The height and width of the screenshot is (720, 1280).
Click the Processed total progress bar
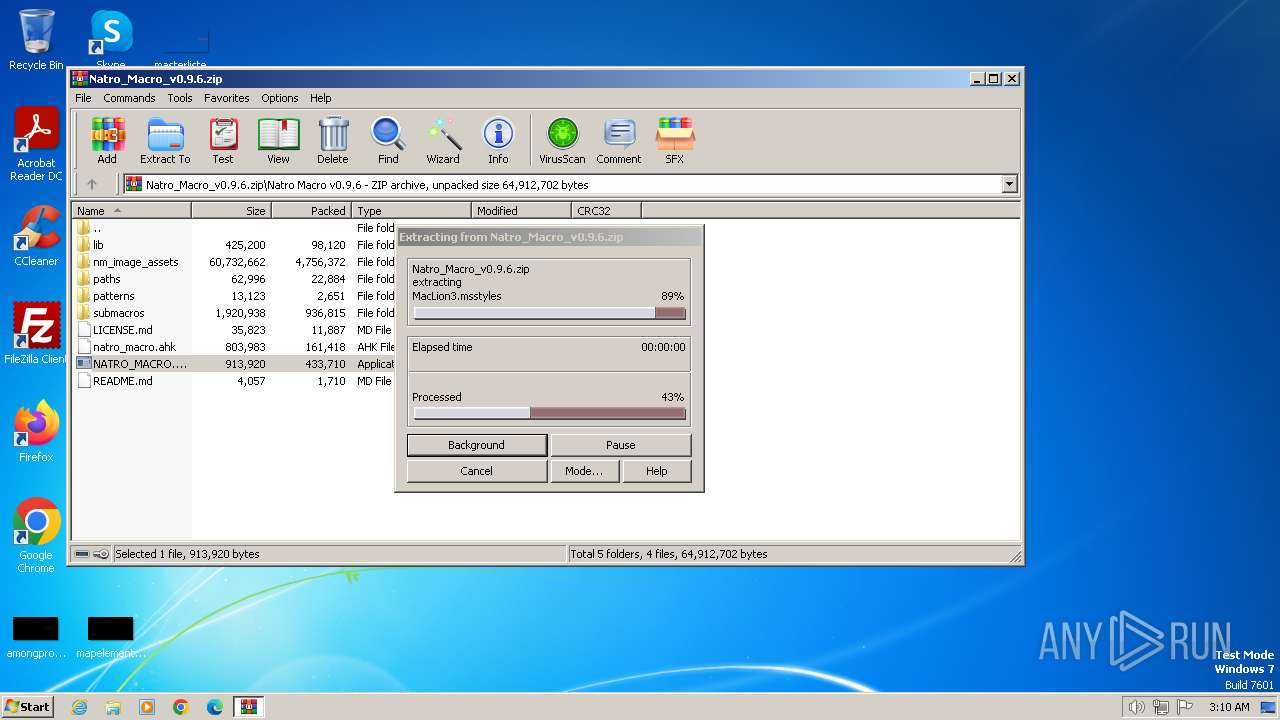point(550,413)
